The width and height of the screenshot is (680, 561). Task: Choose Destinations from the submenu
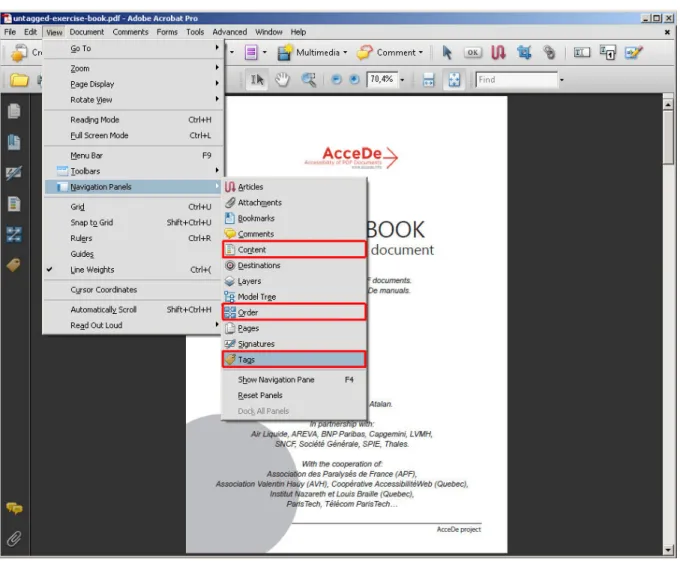tap(294, 265)
